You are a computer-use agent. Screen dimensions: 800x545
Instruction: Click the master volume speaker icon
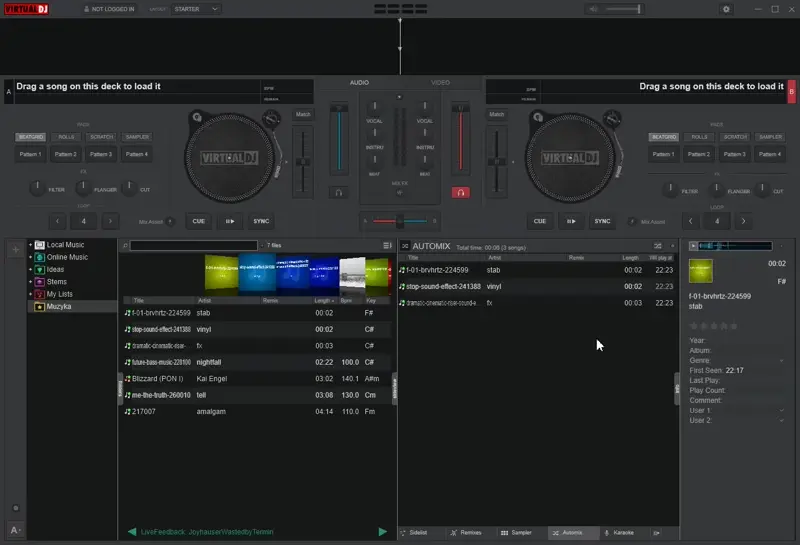(593, 9)
